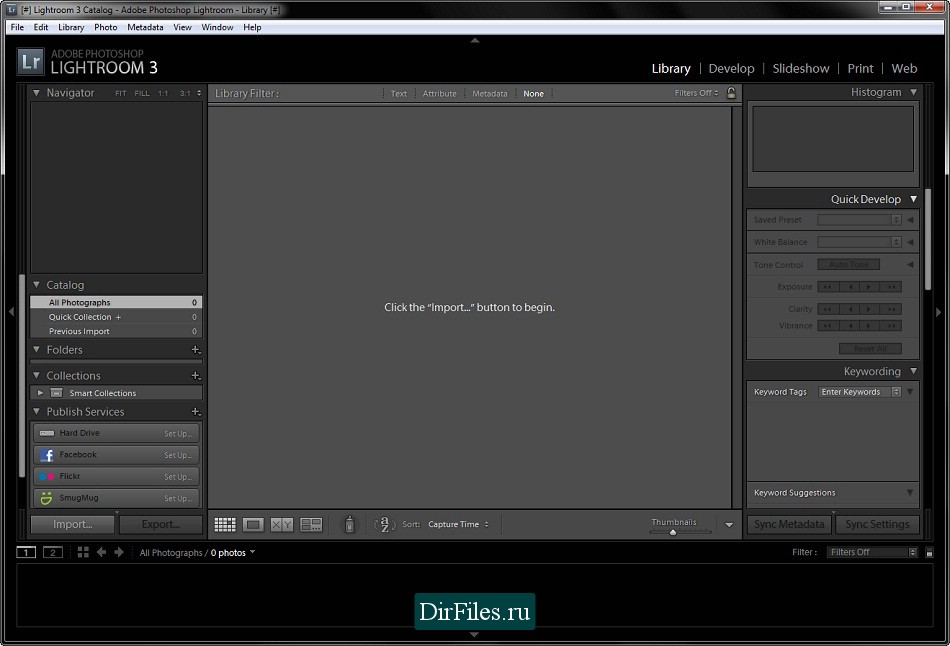This screenshot has height=646, width=950.
Task: Add a folder with plus icon
Action: (196, 350)
